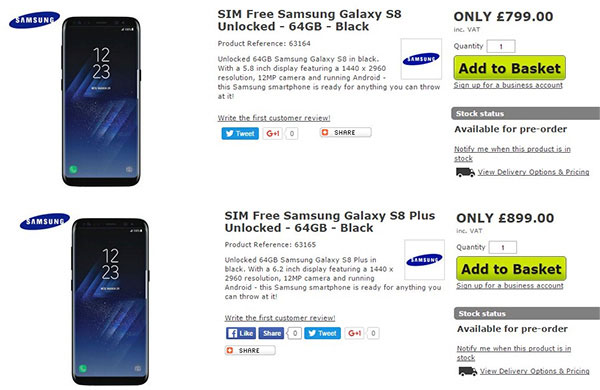Click the G+1 button for S8 Plus
Viewport: 600px width, 390px height.
tap(355, 333)
